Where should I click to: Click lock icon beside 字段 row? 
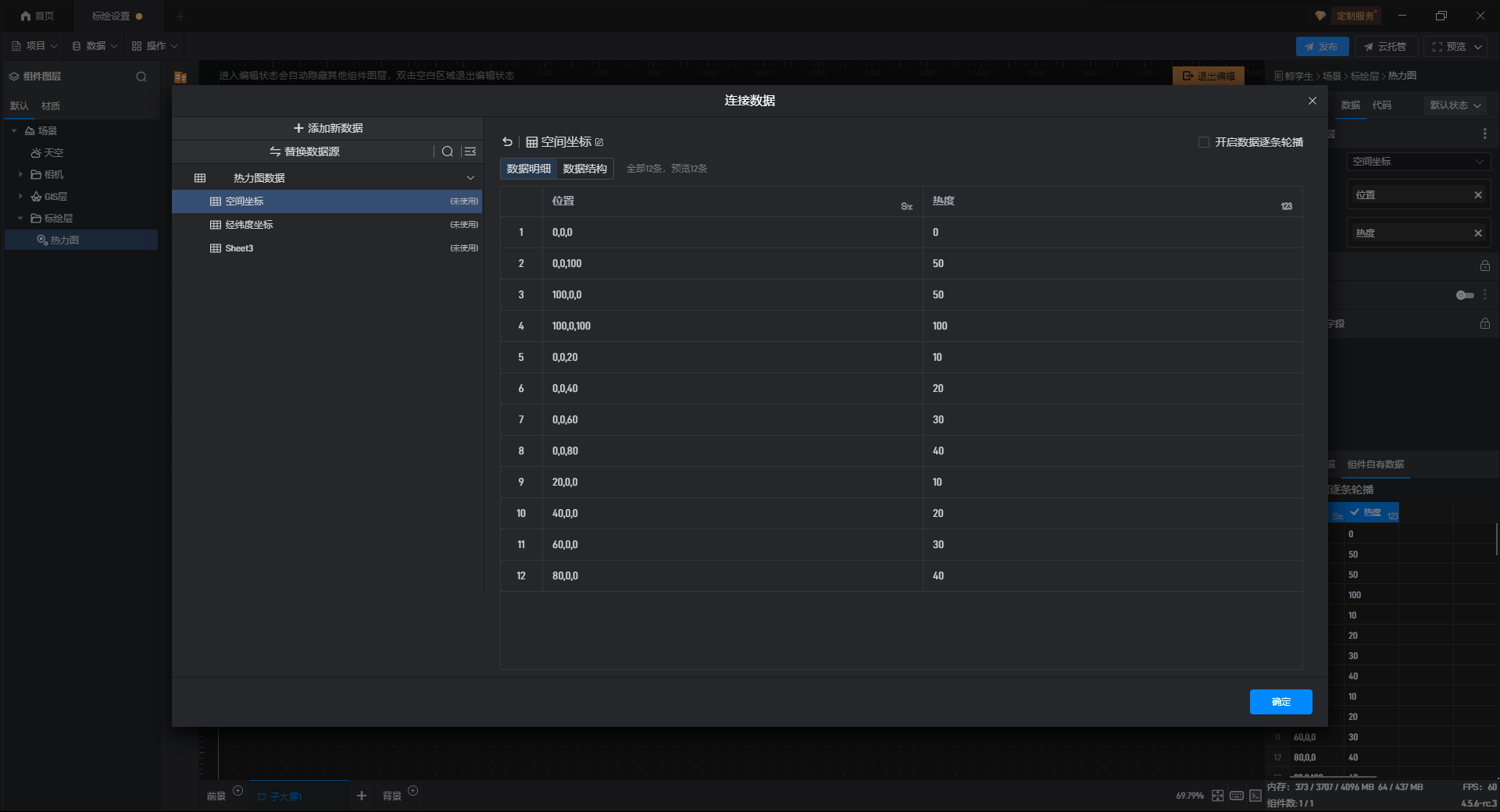1484,324
